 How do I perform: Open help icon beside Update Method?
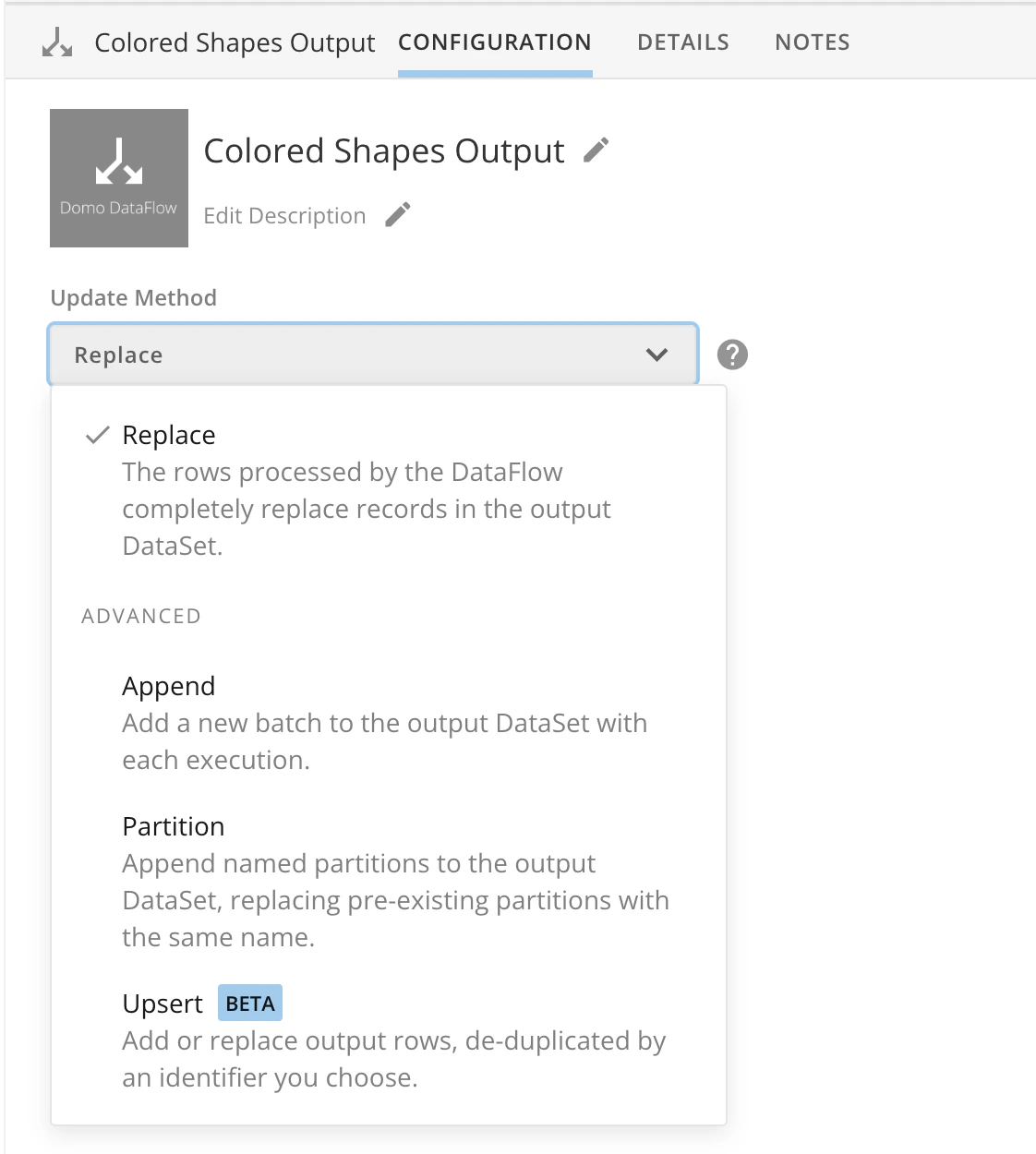pyautogui.click(x=732, y=355)
